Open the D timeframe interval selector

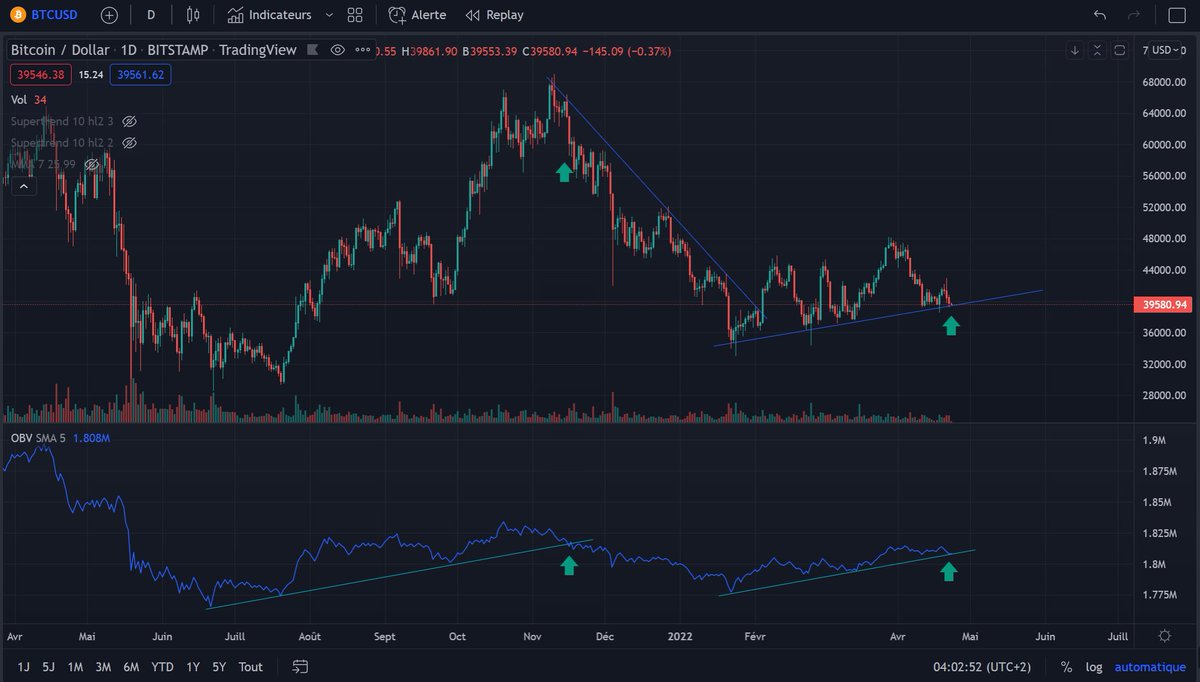click(x=151, y=15)
